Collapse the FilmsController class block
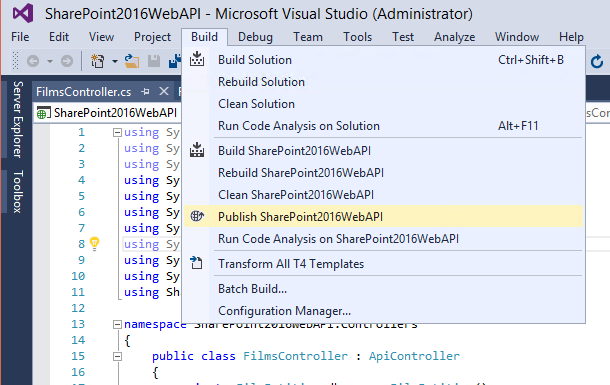Image resolution: width=610 pixels, height=385 pixels. pyautogui.click(x=117, y=356)
